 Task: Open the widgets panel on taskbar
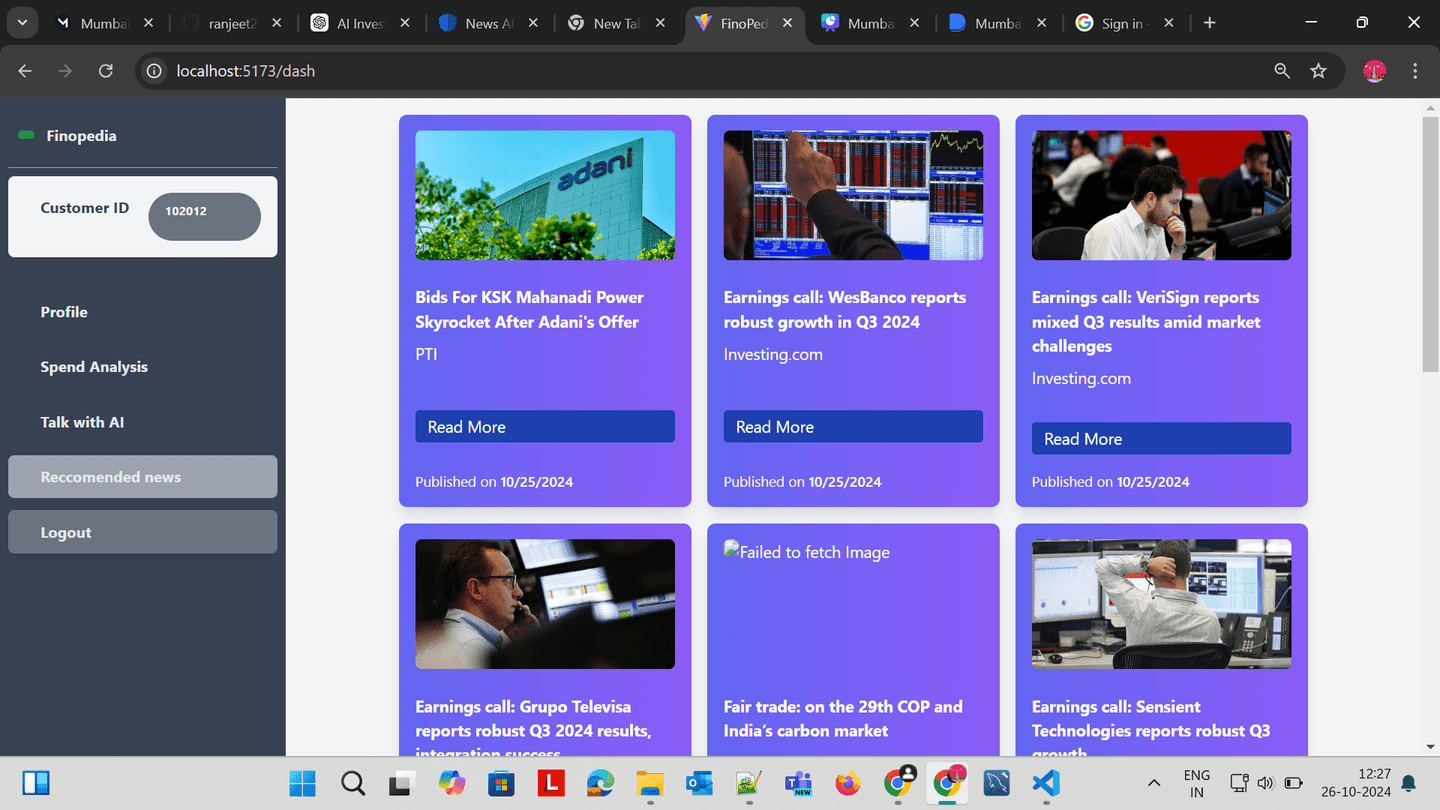tap(36, 783)
